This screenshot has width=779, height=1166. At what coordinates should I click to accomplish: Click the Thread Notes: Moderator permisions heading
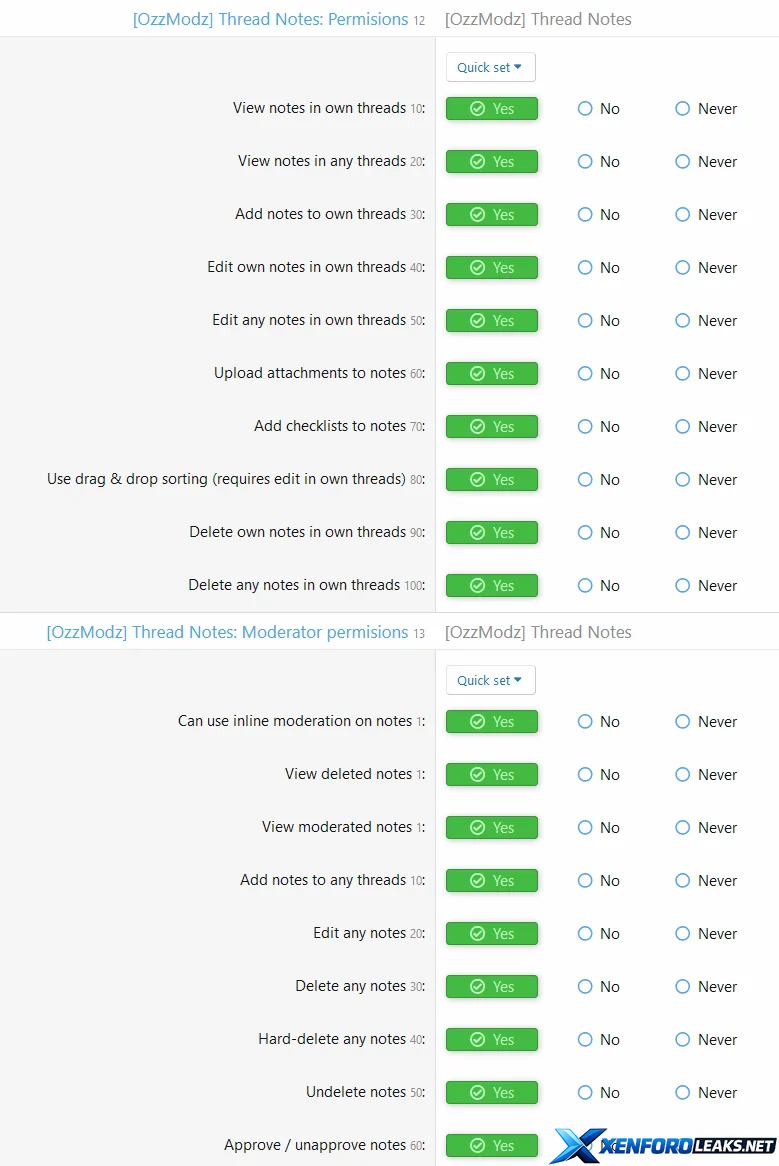(227, 632)
